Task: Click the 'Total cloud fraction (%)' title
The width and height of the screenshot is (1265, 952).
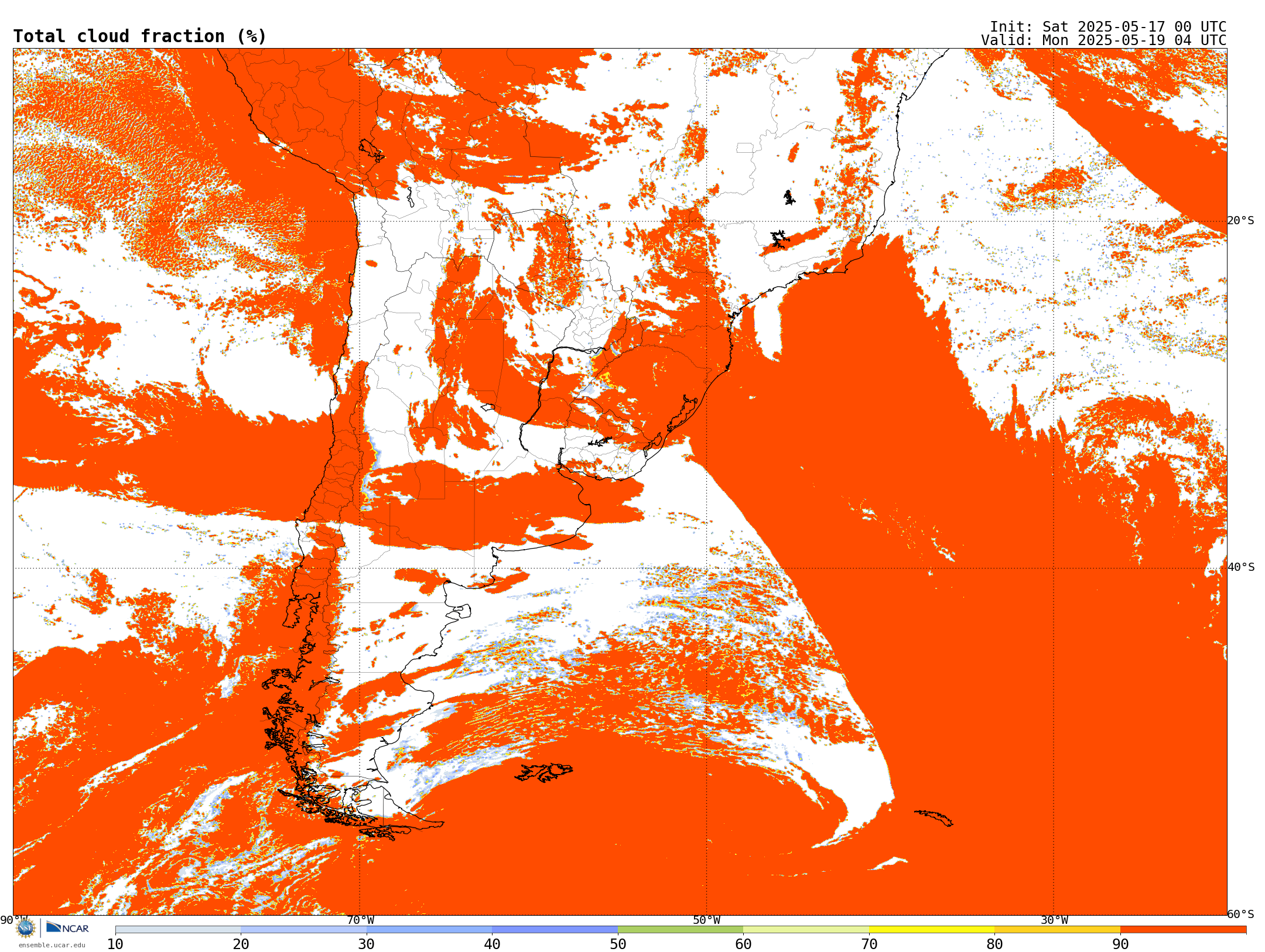Action: click(x=139, y=36)
